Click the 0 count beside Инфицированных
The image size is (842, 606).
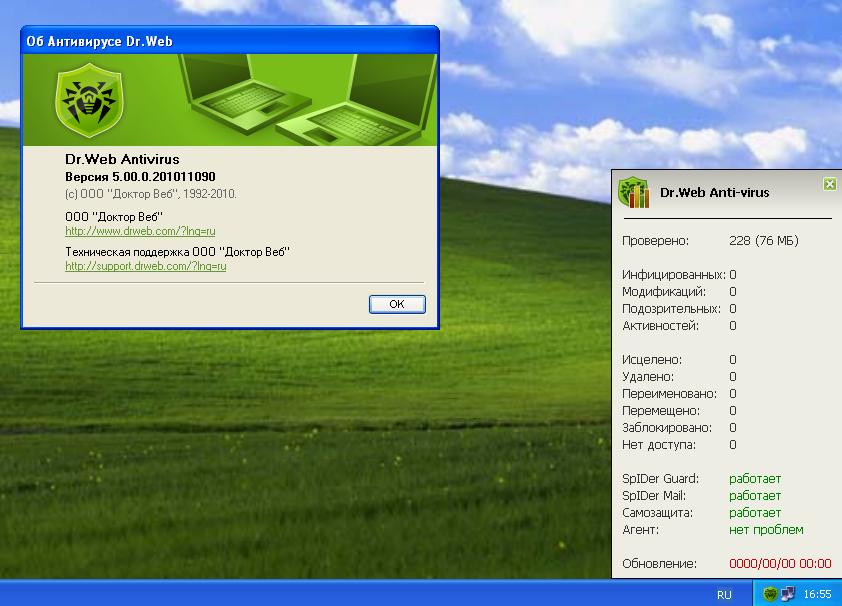pos(733,275)
